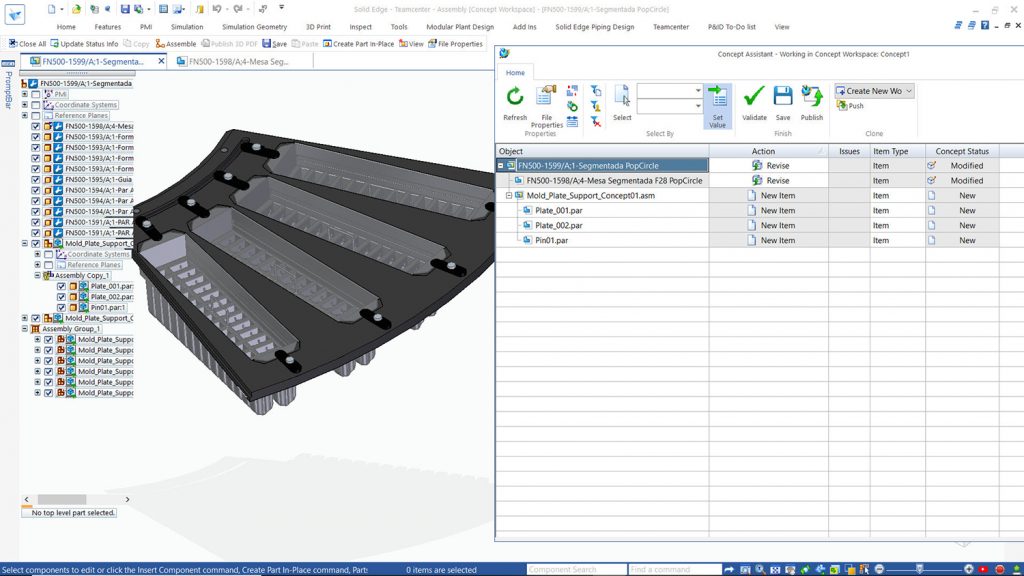Click the Assemble icon in the main toolbar
The width and height of the screenshot is (1024, 576).
pos(177,44)
